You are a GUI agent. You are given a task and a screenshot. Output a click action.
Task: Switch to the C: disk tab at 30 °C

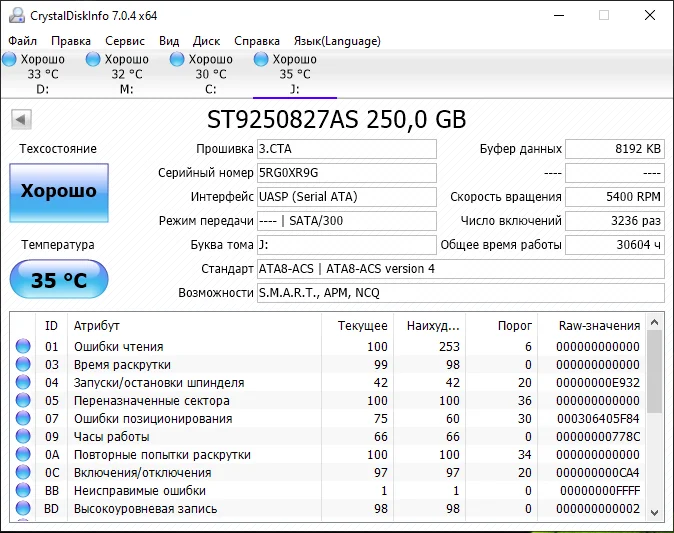point(210,74)
